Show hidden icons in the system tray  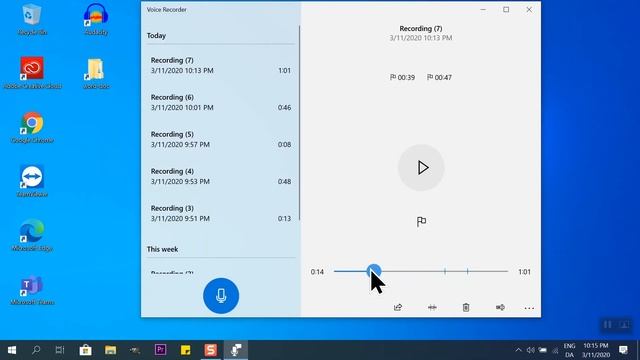[518, 350]
